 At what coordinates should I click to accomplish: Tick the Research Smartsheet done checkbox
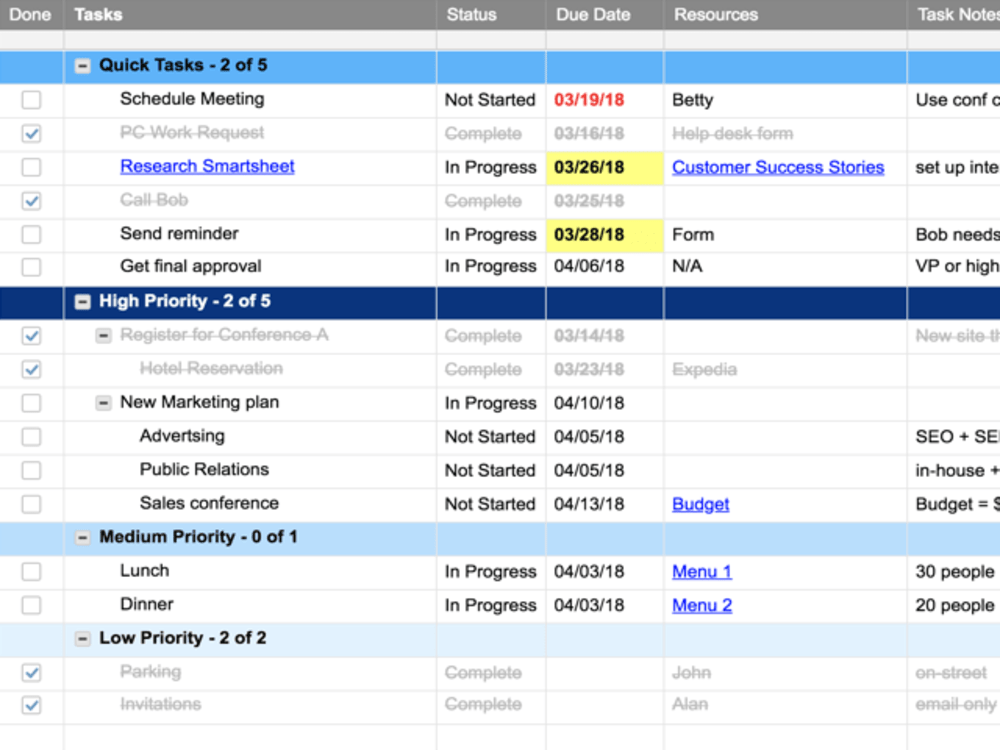click(x=31, y=167)
